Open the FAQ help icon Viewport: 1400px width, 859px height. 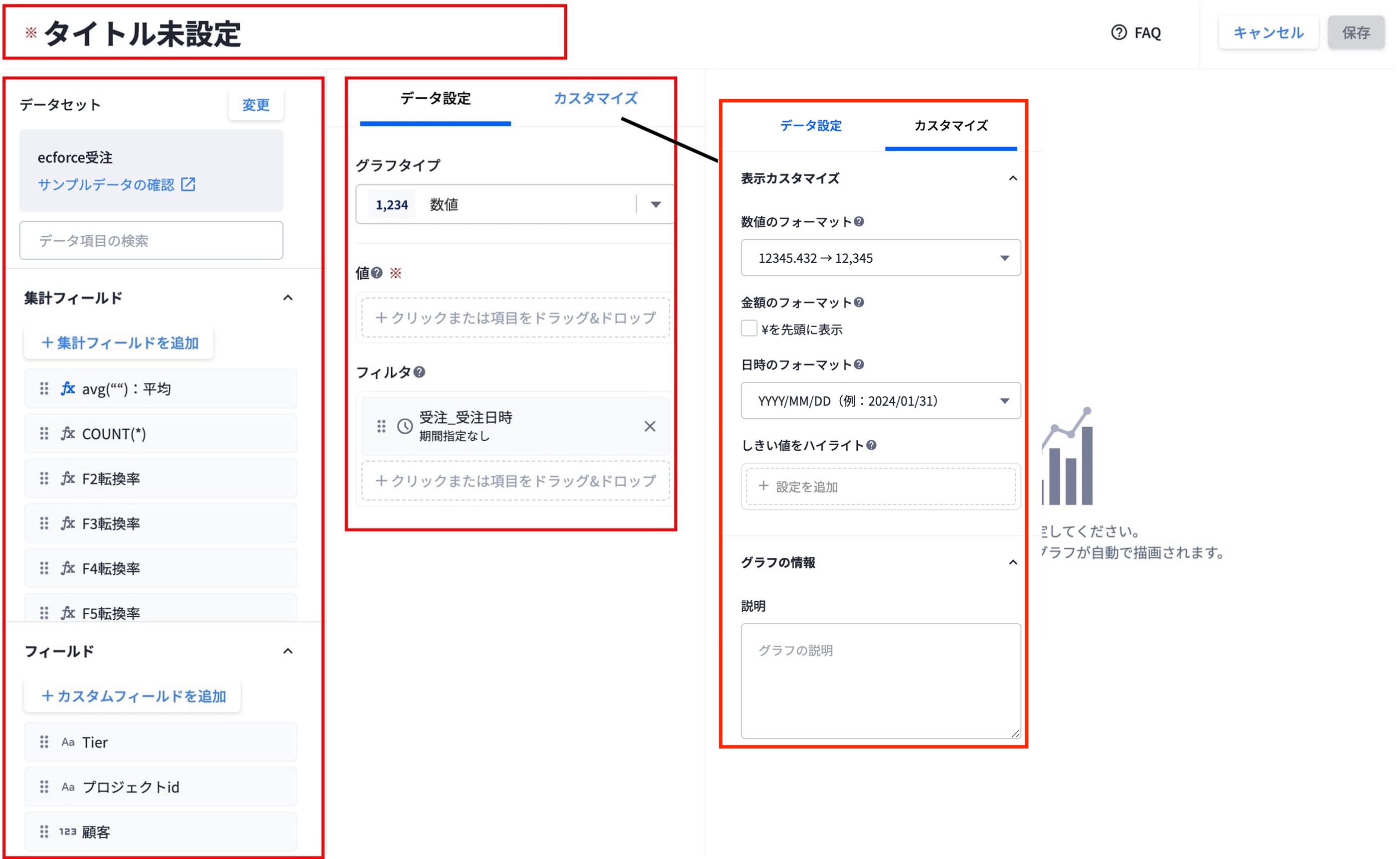click(1118, 32)
